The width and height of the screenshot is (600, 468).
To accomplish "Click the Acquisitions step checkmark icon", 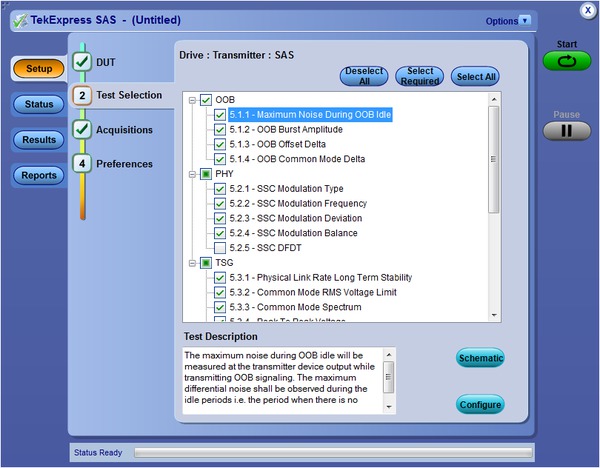I will click(82, 129).
